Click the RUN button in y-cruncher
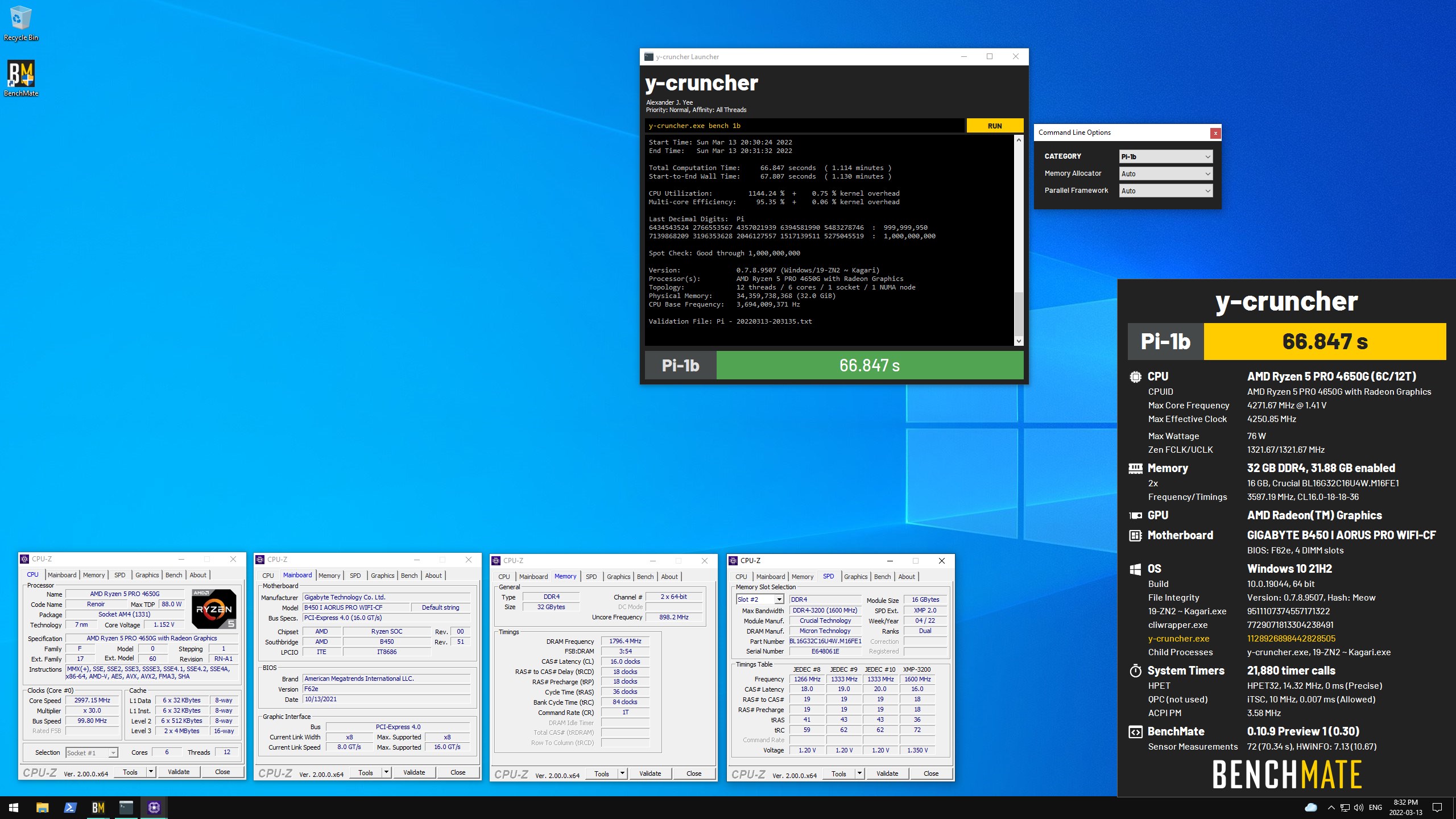 pyautogui.click(x=995, y=126)
